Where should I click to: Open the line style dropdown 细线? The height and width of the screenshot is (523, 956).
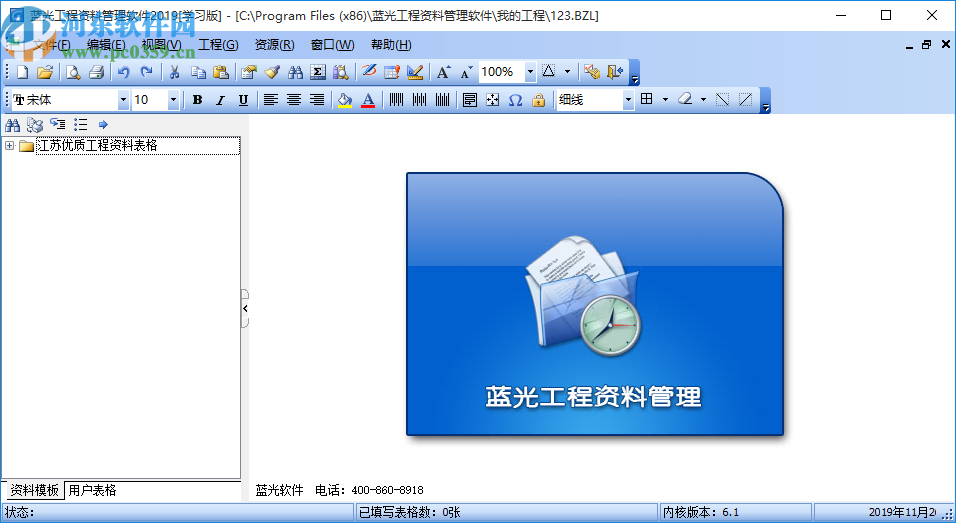click(x=628, y=99)
